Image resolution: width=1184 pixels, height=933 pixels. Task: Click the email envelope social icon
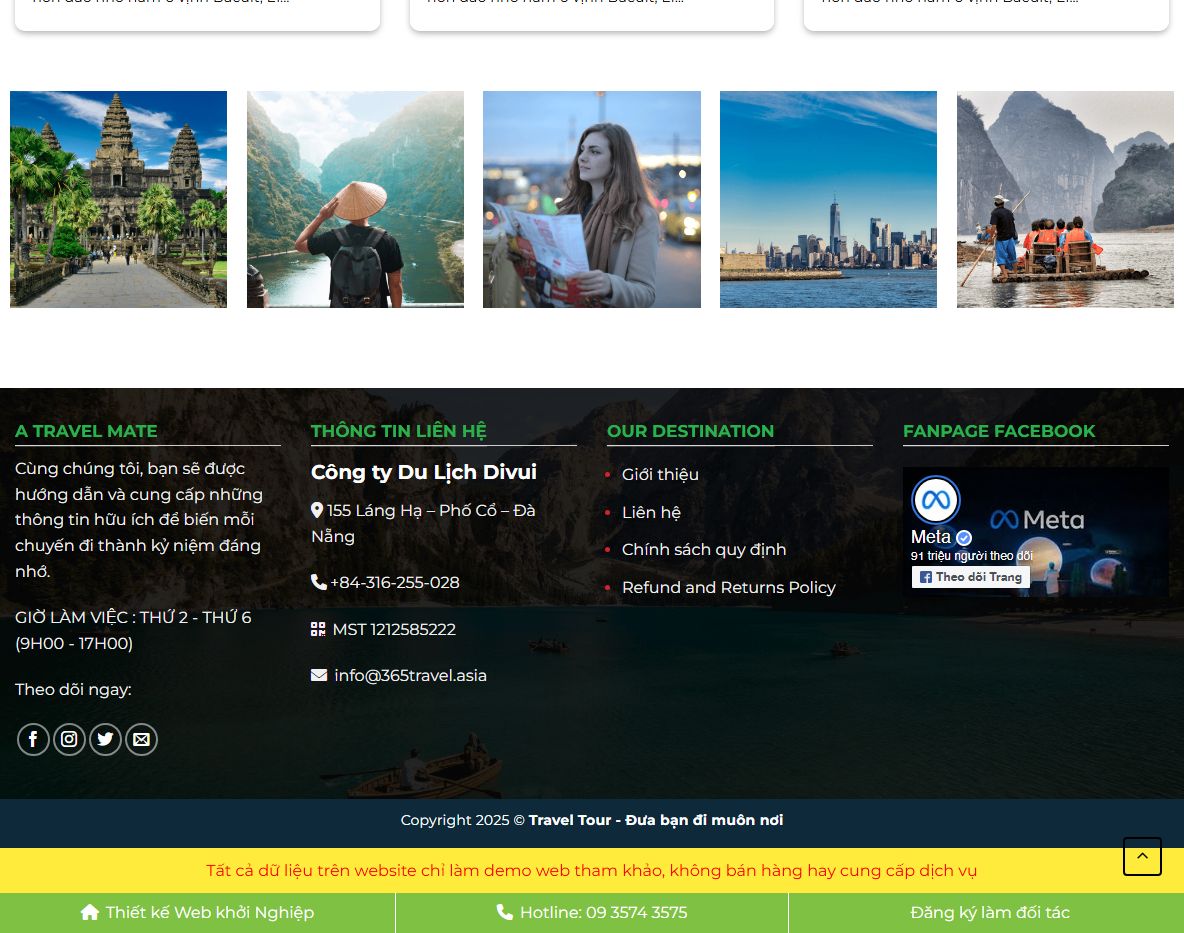[141, 739]
